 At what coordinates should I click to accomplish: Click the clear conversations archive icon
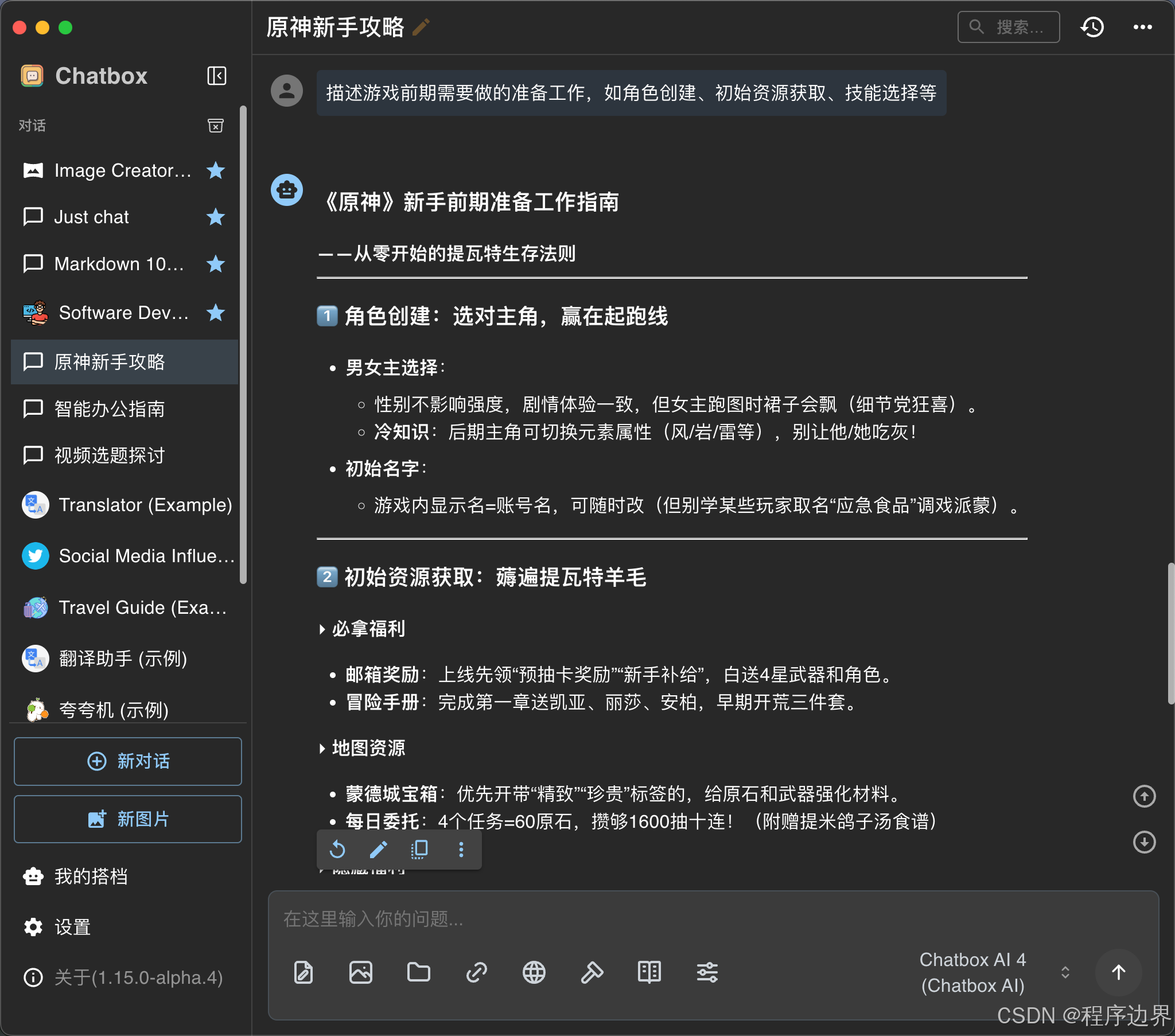[216, 125]
